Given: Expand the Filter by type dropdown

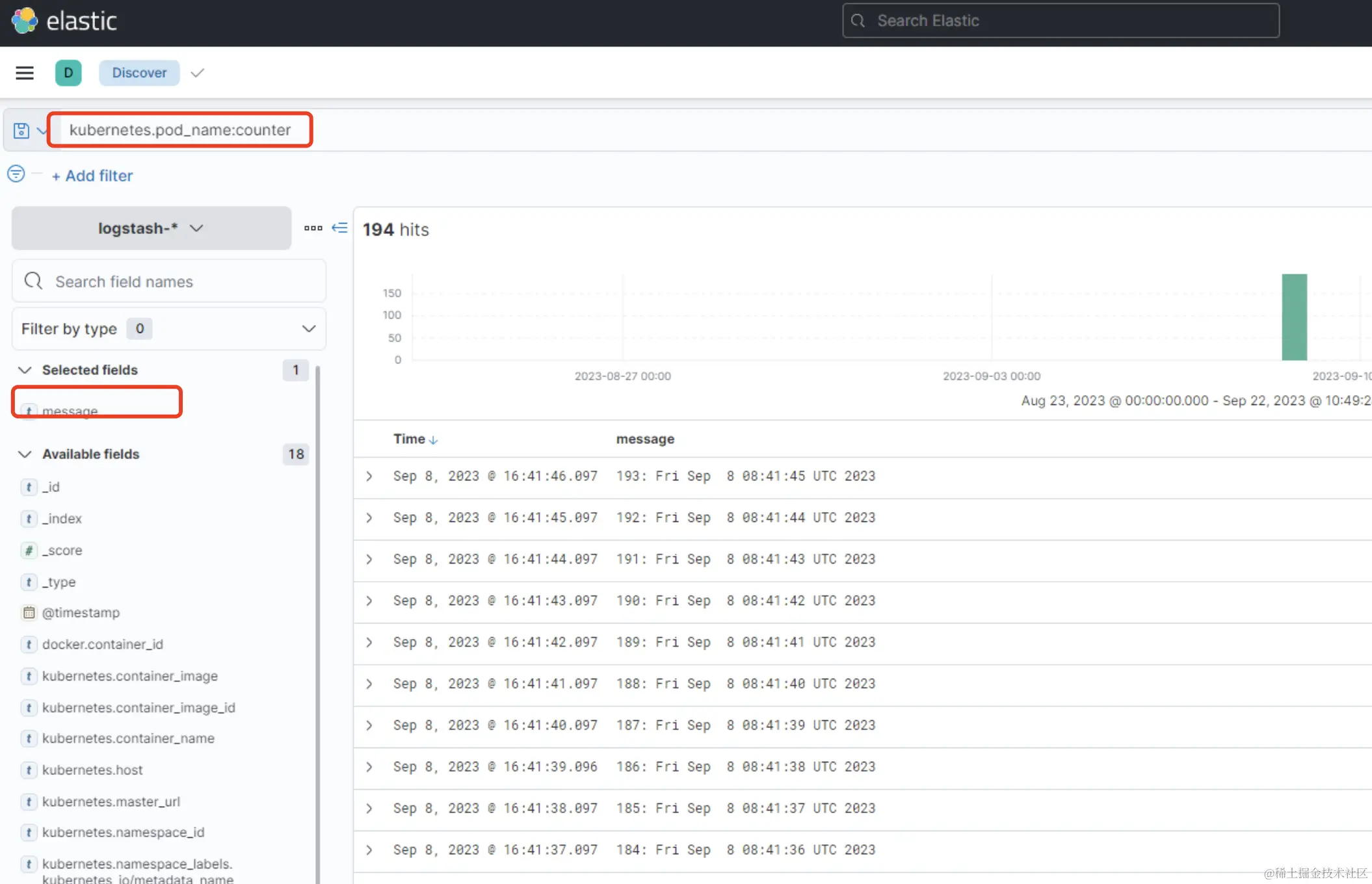Looking at the screenshot, I should (x=169, y=329).
